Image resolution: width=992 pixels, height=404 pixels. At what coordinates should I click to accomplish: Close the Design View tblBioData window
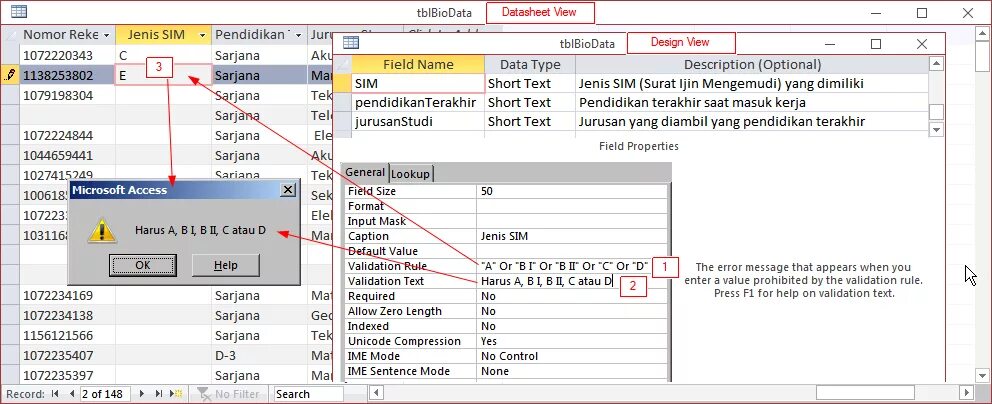pos(922,44)
